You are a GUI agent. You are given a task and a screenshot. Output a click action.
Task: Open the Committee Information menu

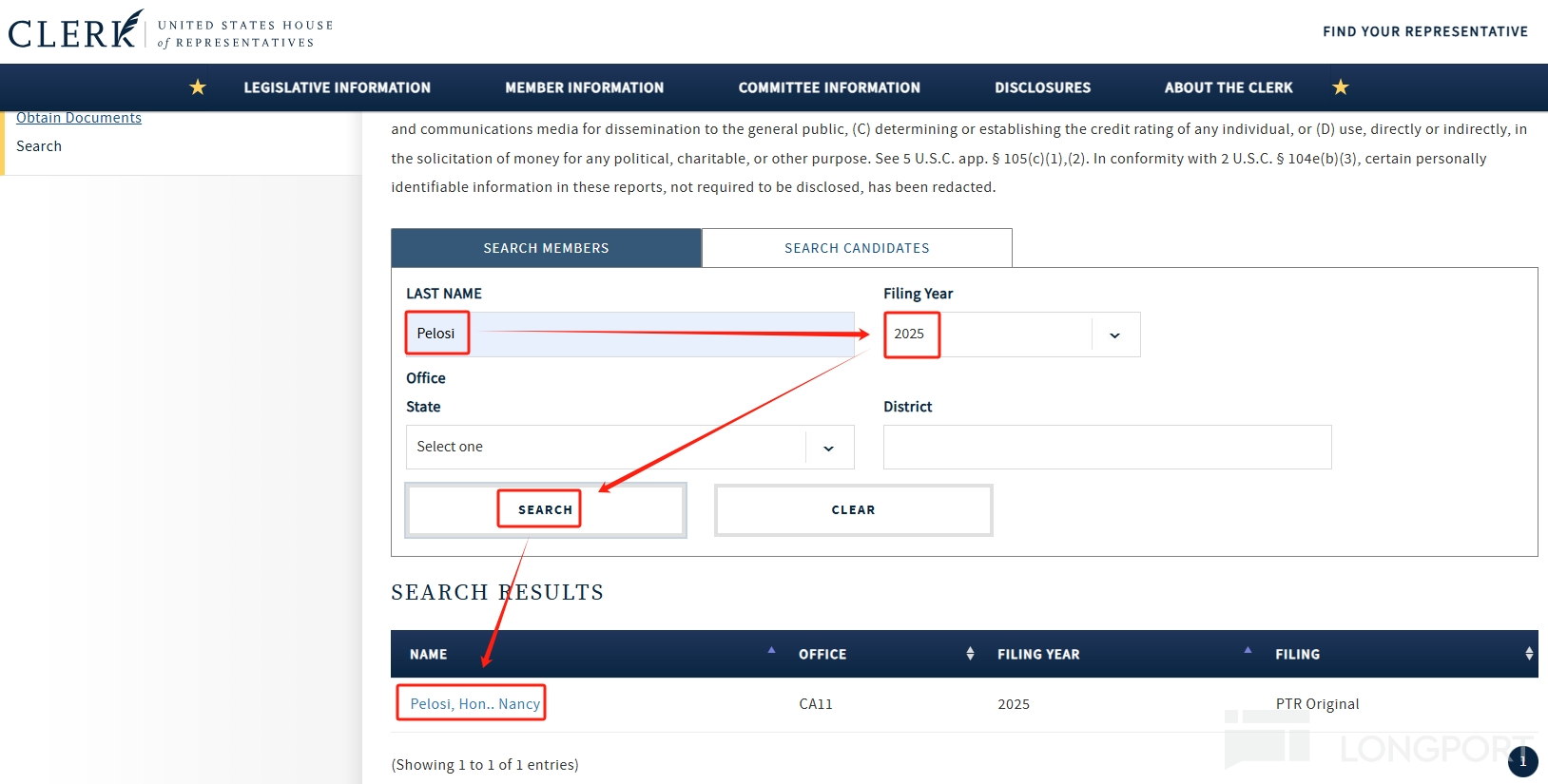[829, 87]
